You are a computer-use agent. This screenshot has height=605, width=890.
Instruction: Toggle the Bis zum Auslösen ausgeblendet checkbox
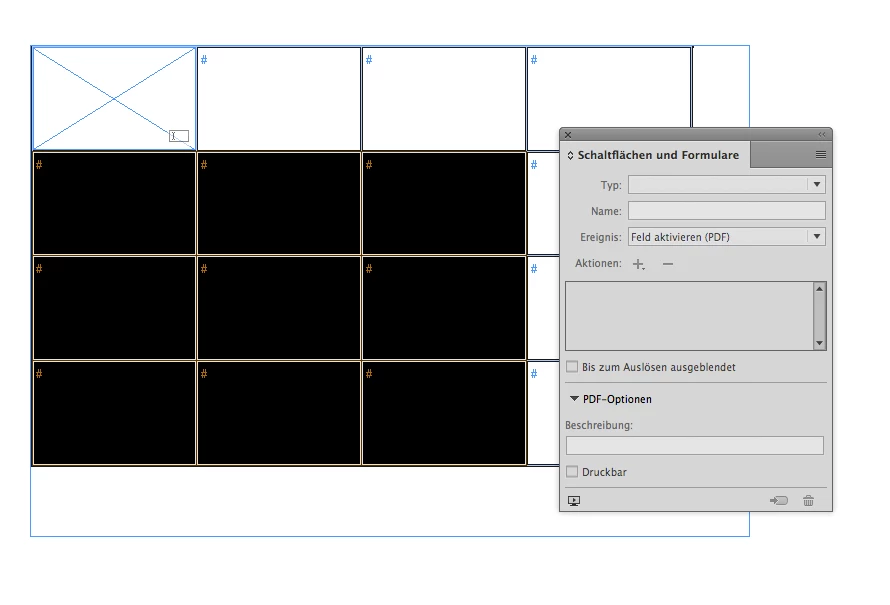click(x=572, y=367)
